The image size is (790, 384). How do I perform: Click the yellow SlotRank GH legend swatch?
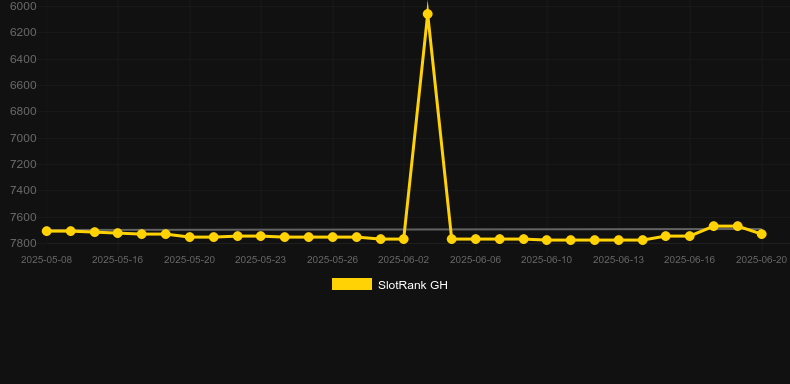click(x=352, y=284)
